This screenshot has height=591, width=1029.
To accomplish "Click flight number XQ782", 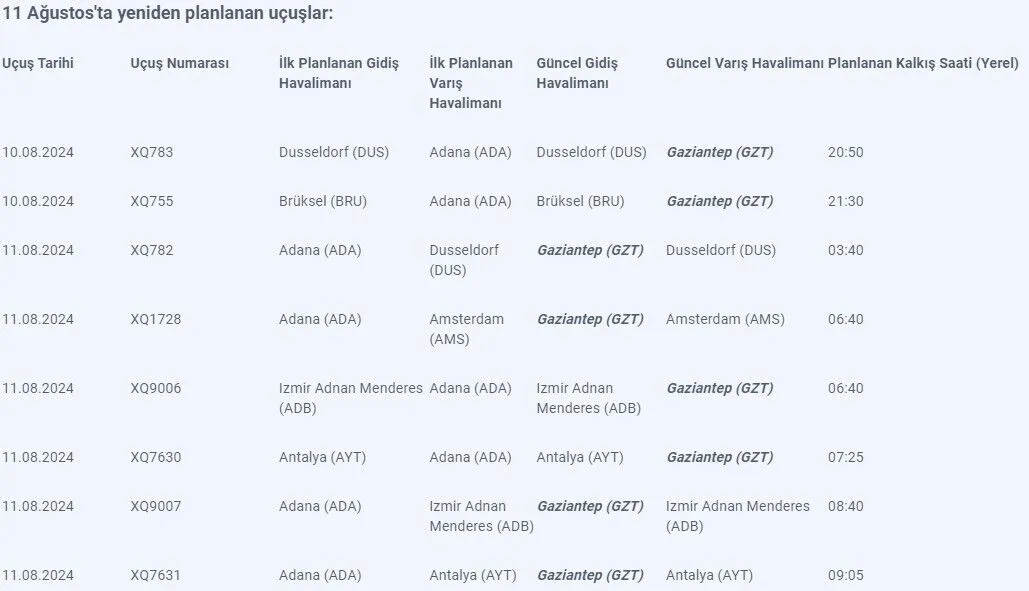I will (x=152, y=251).
